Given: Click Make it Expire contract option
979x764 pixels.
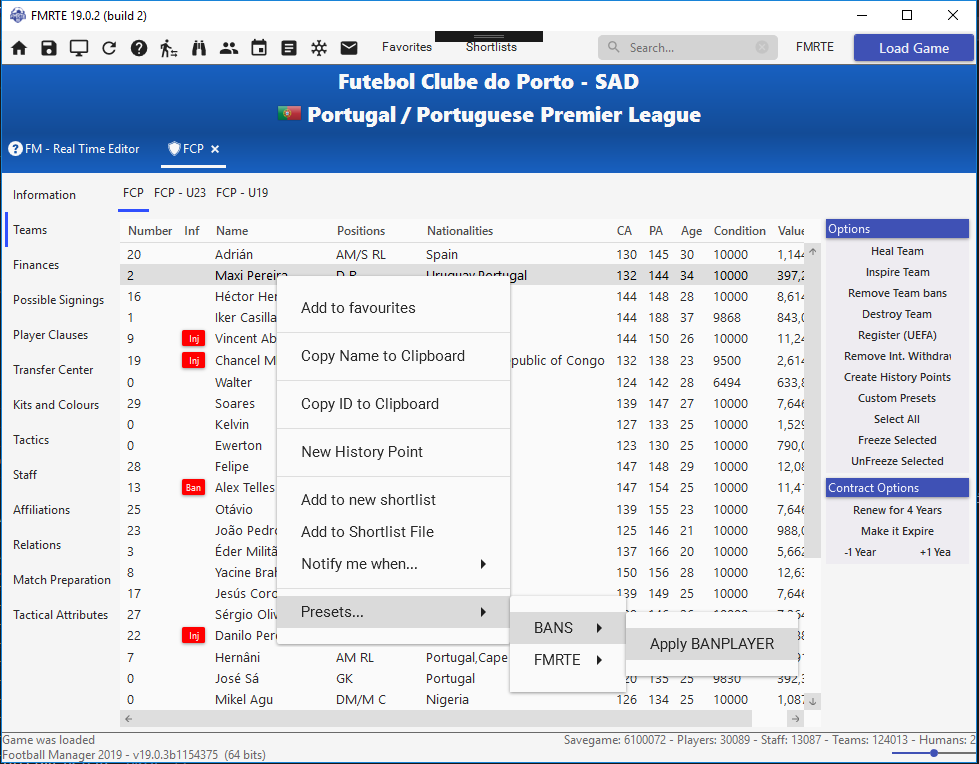Looking at the screenshot, I should [897, 531].
